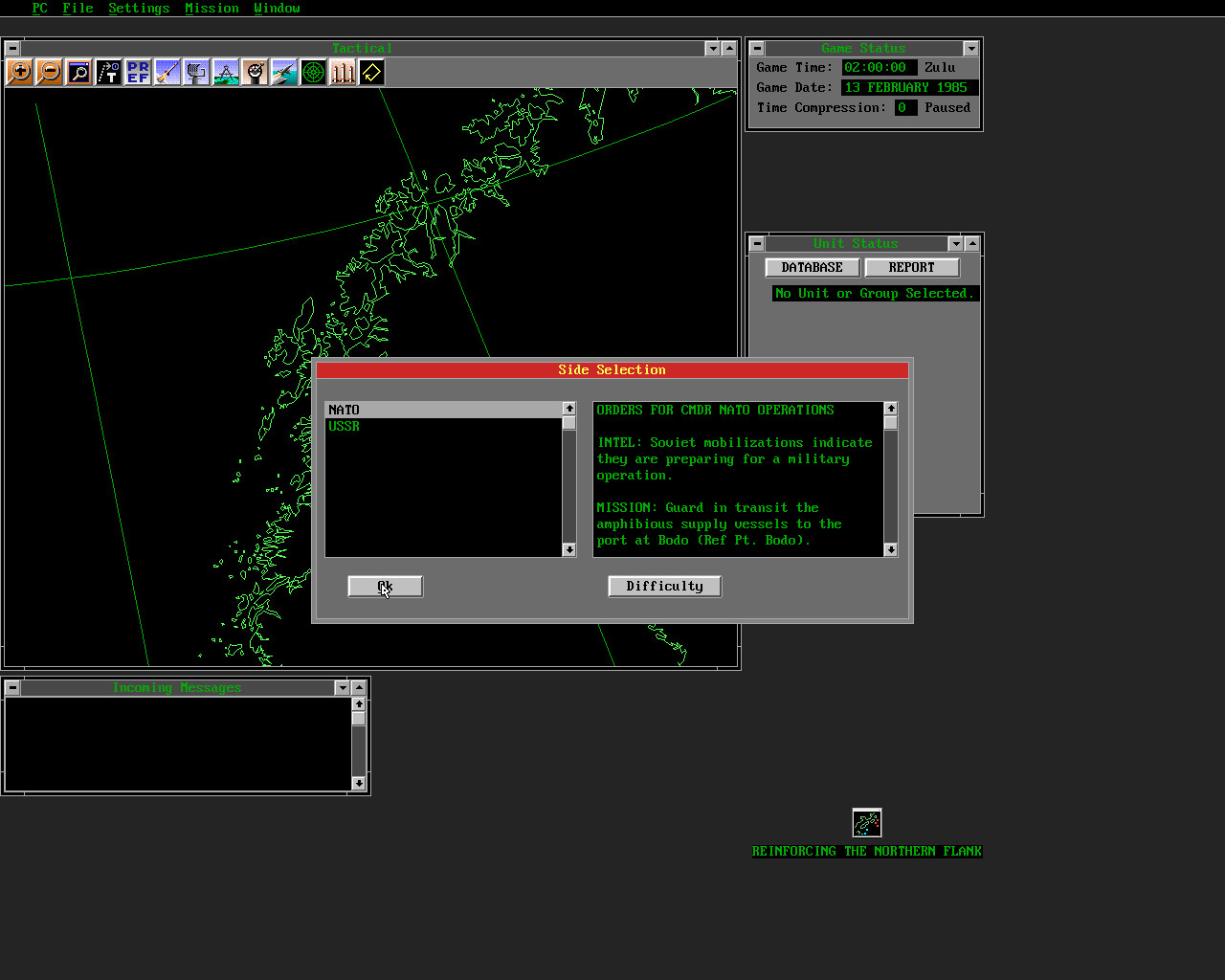Image resolution: width=1225 pixels, height=980 pixels.
Task: Click the Game Date 13 FEBRUARY 1985
Action: point(909,87)
